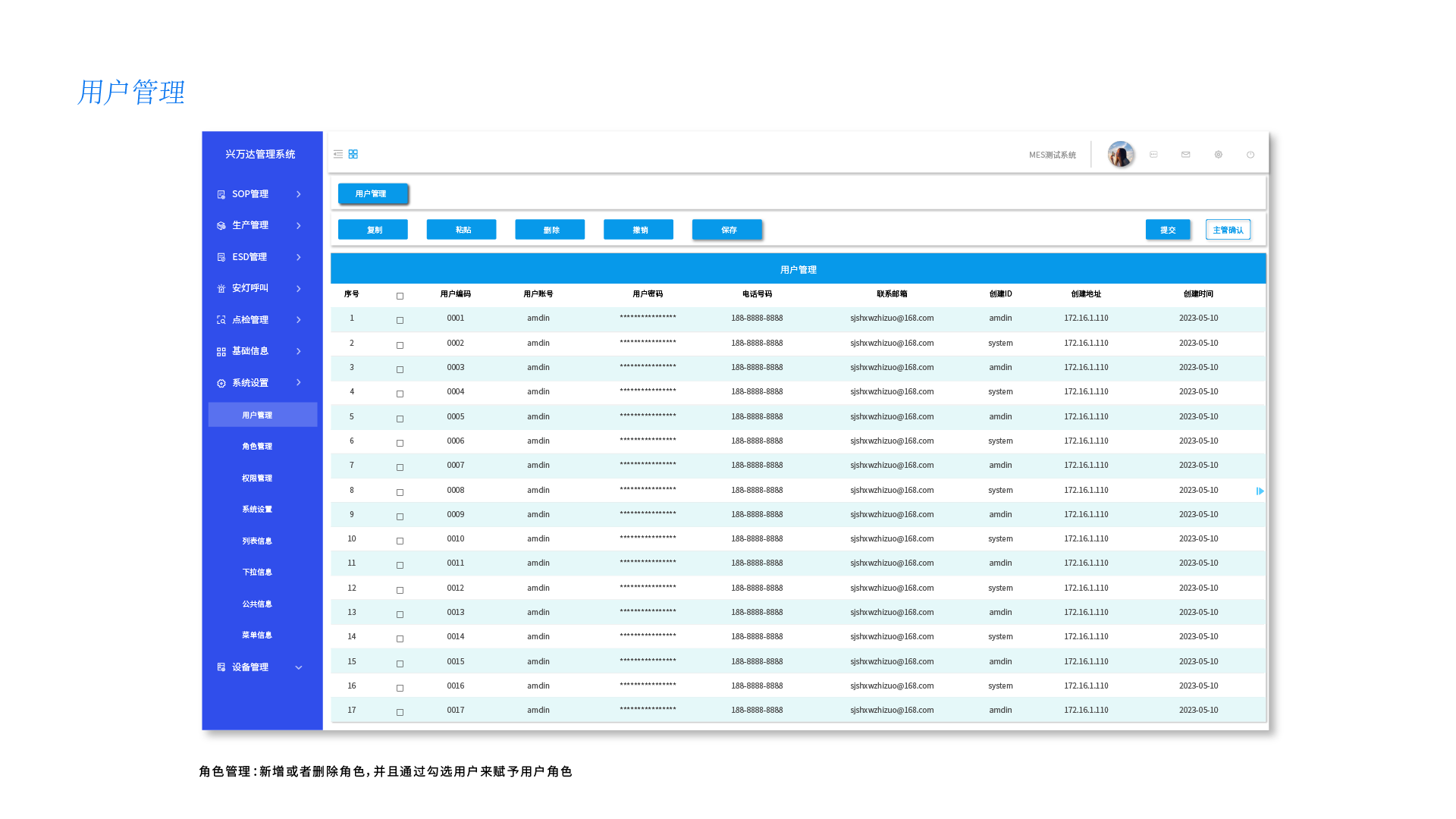The height and width of the screenshot is (819, 1456).
Task: Expand the 设备管理 dropdown arrow
Action: pos(299,668)
